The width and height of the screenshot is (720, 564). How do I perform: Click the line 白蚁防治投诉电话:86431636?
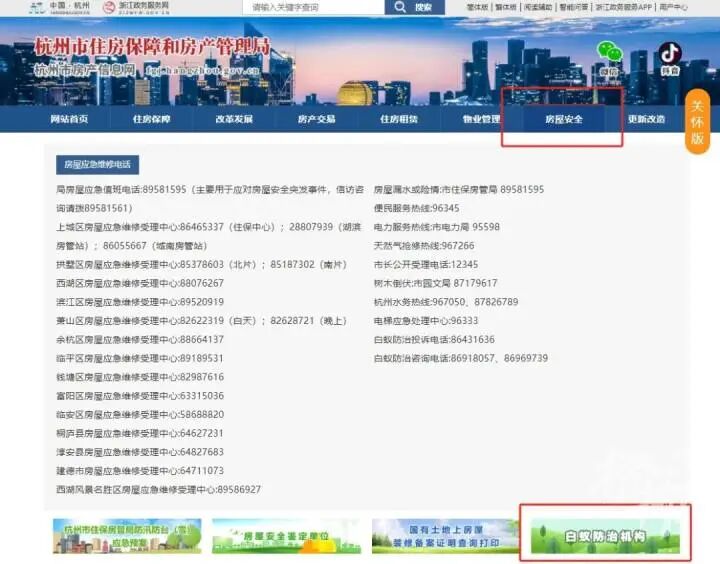(x=434, y=340)
